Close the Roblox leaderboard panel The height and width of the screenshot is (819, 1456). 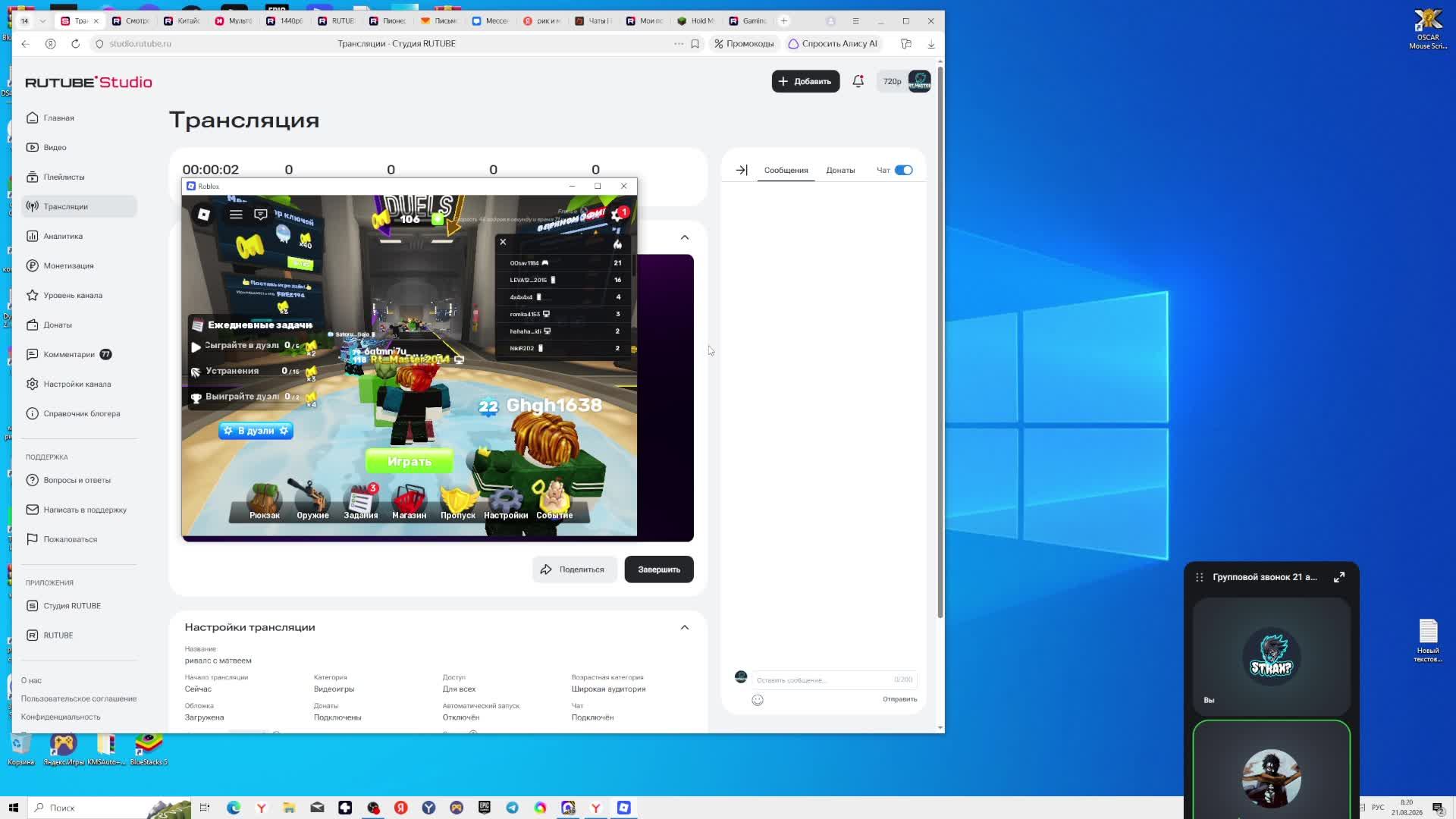[x=503, y=242]
